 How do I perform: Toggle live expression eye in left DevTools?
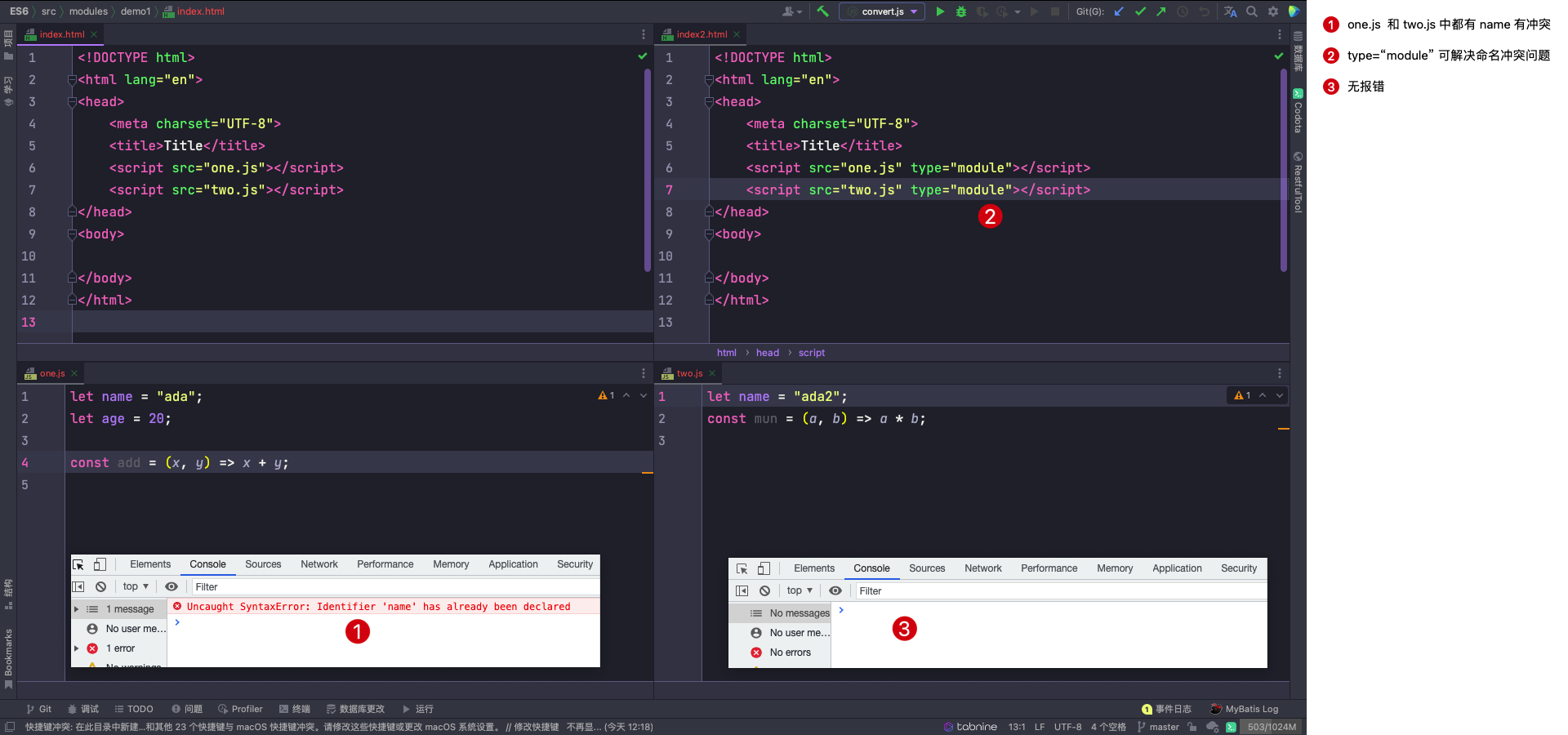pos(171,586)
